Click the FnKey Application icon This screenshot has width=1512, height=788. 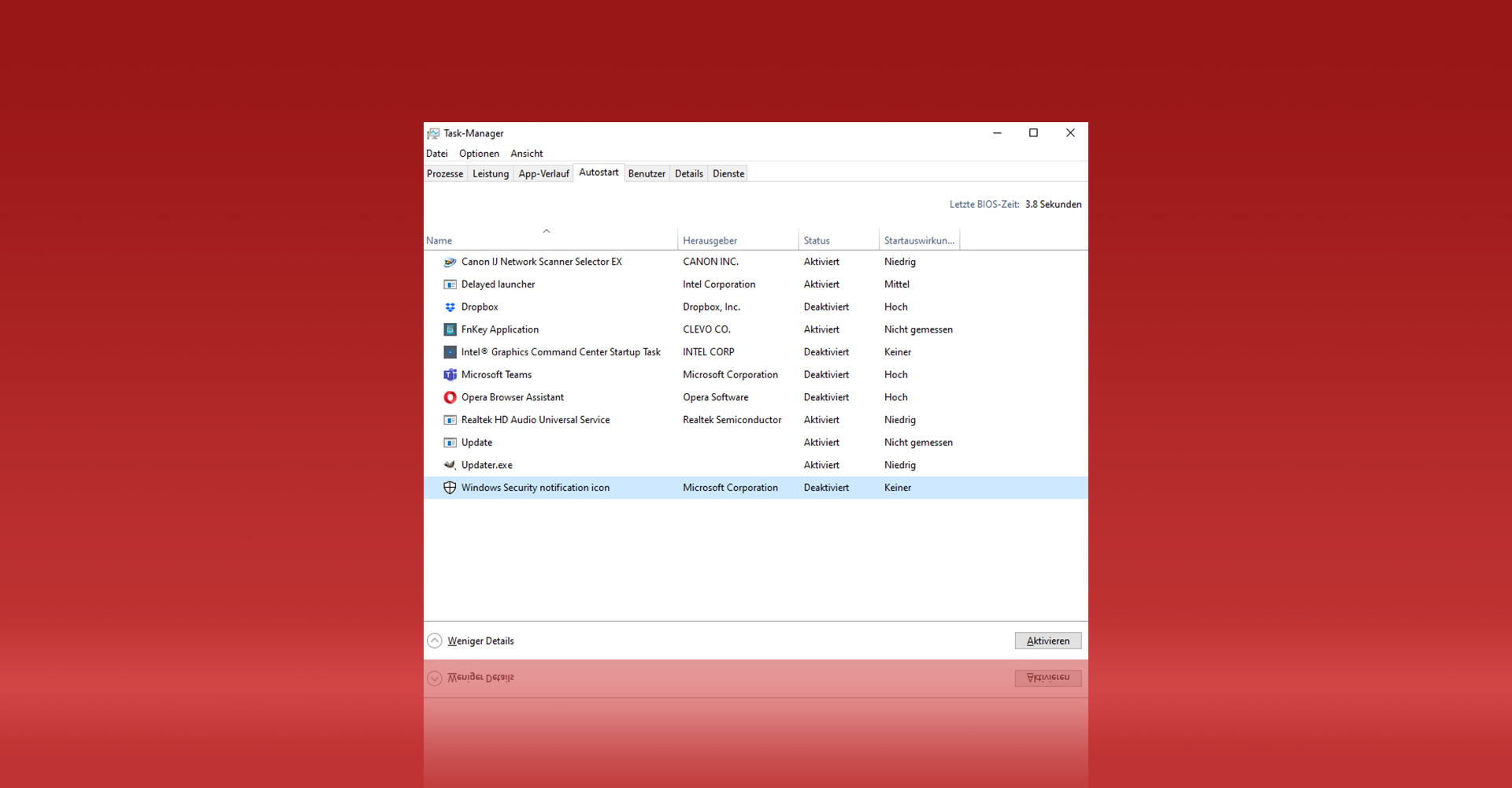[450, 329]
